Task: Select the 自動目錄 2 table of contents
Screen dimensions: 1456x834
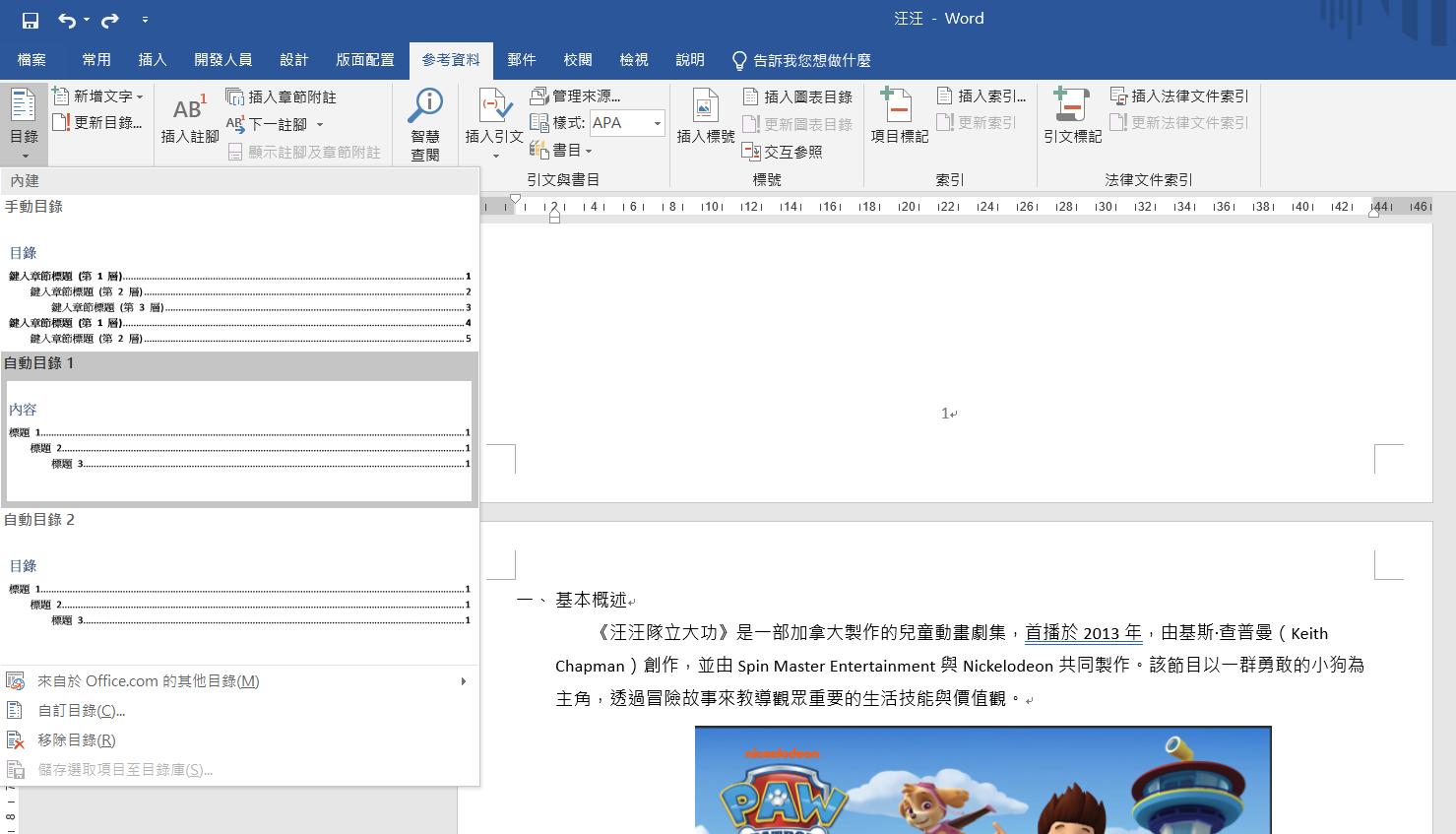Action: click(239, 586)
